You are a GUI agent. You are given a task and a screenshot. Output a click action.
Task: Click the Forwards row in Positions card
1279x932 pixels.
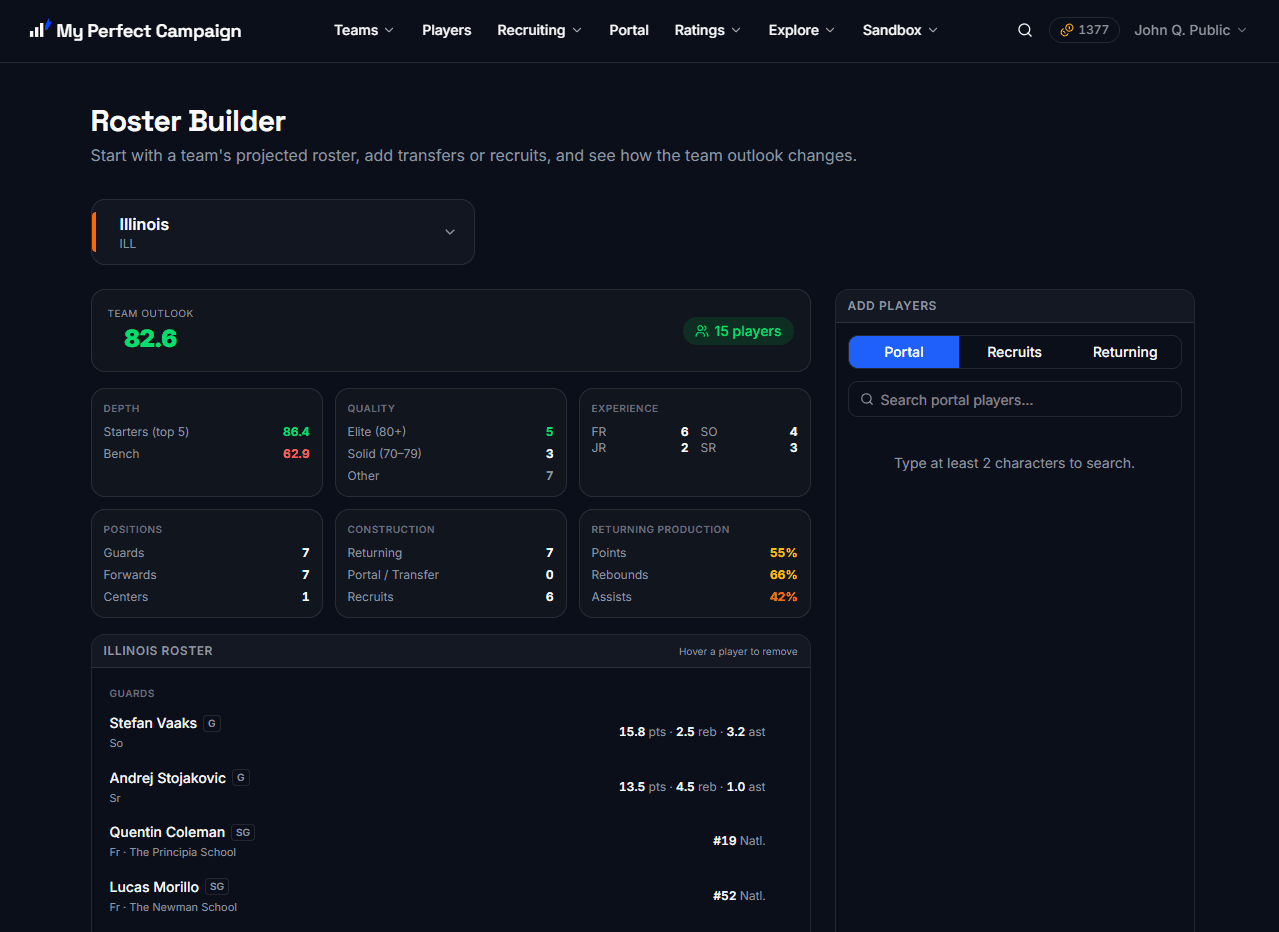[x=206, y=575]
